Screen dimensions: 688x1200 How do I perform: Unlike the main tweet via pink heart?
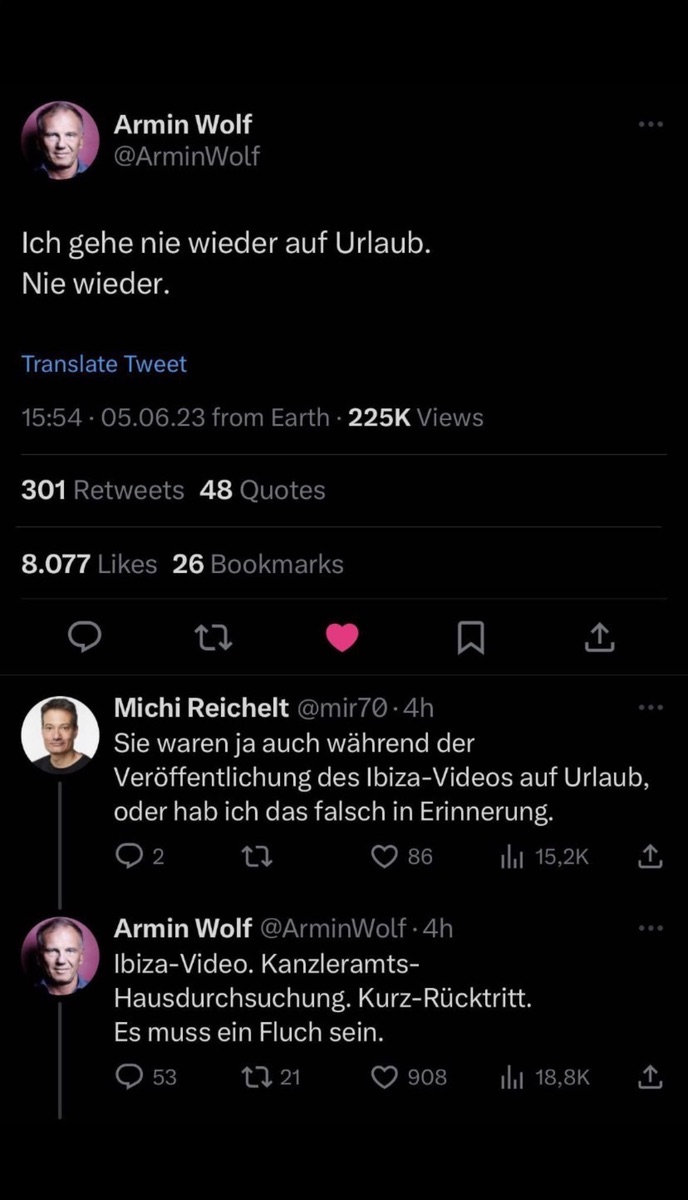[342, 637]
